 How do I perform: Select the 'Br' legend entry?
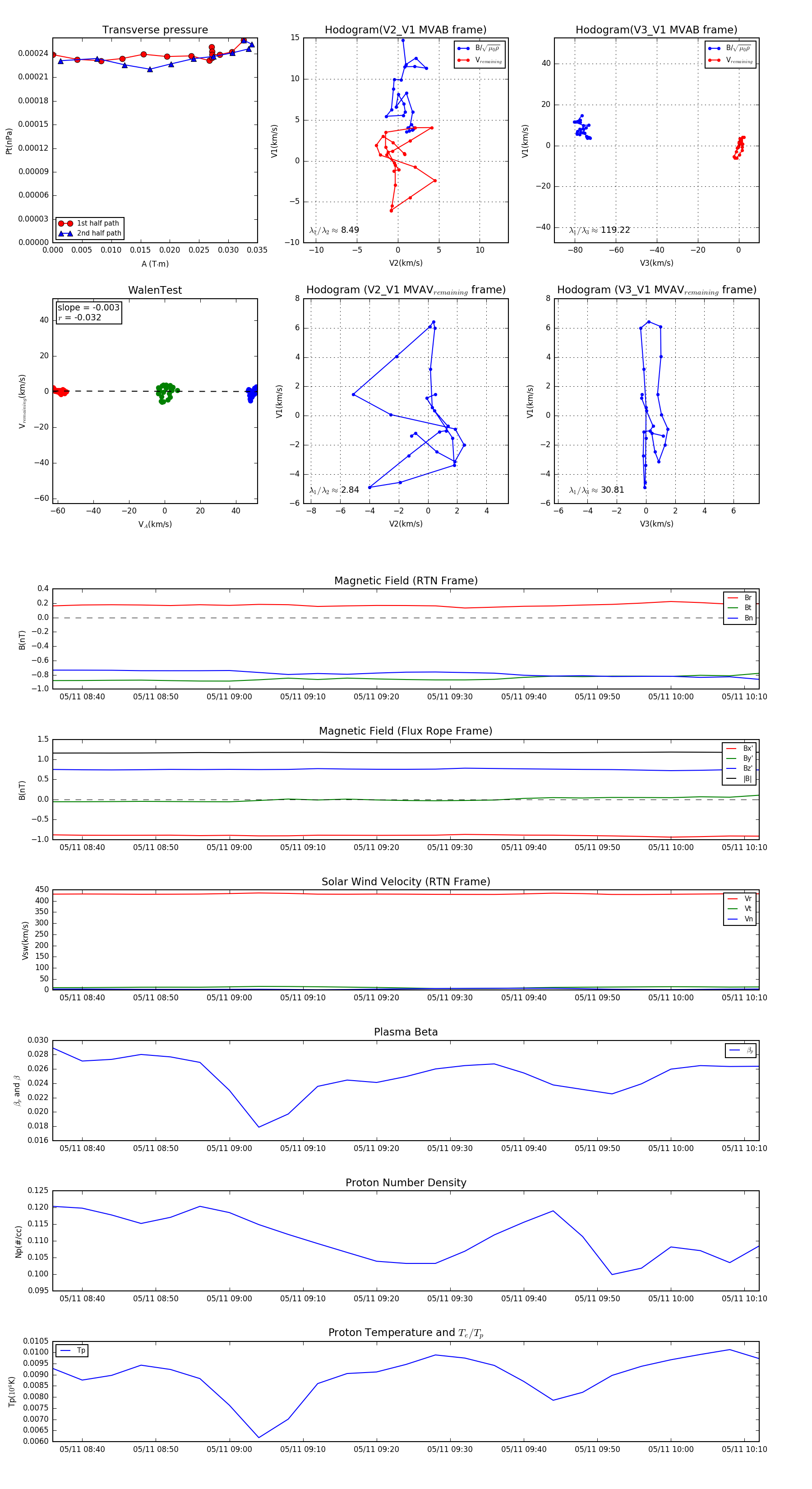coord(740,598)
